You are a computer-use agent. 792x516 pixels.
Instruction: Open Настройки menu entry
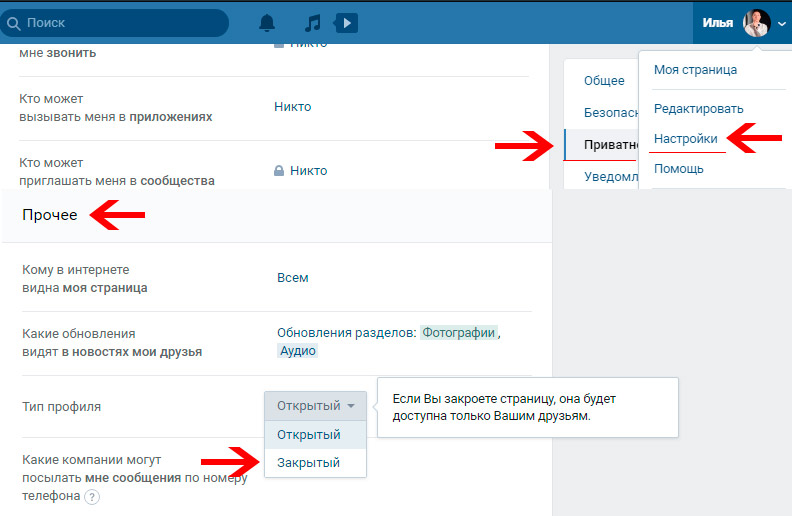[x=685, y=139]
